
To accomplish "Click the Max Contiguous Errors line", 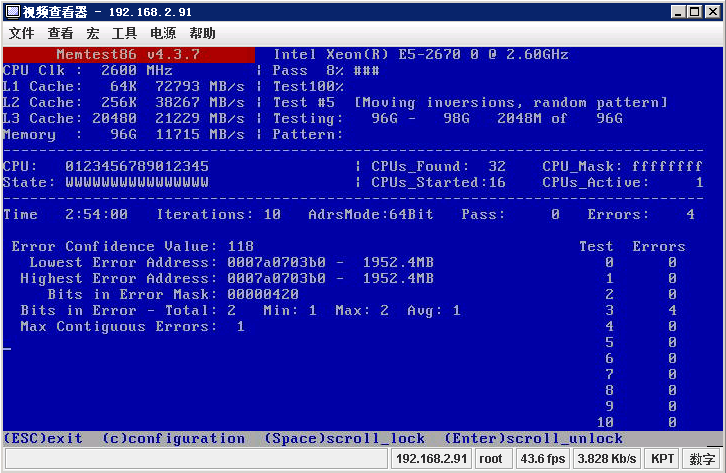I will pos(132,327).
